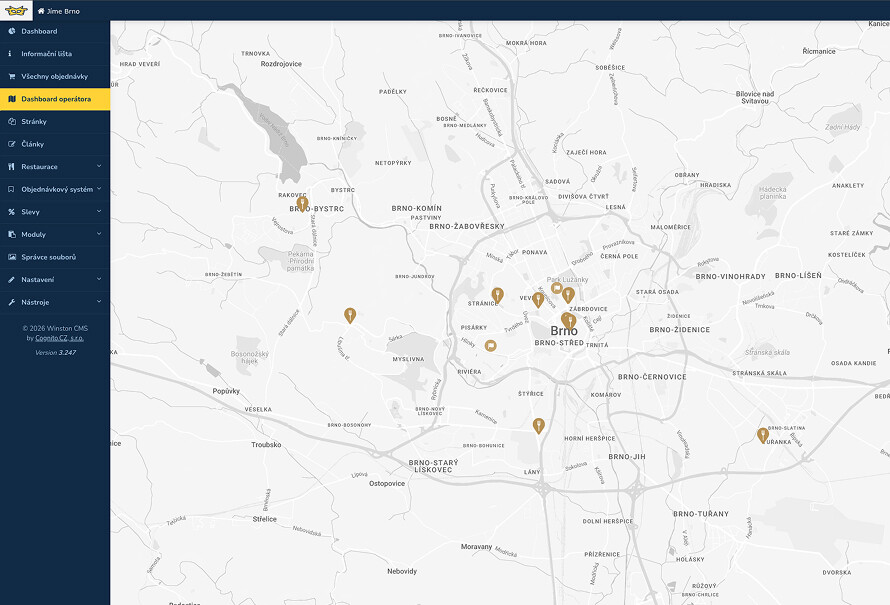The image size is (890, 605).
Task: Select the percent icon next to Slevy
Action: [10, 211]
